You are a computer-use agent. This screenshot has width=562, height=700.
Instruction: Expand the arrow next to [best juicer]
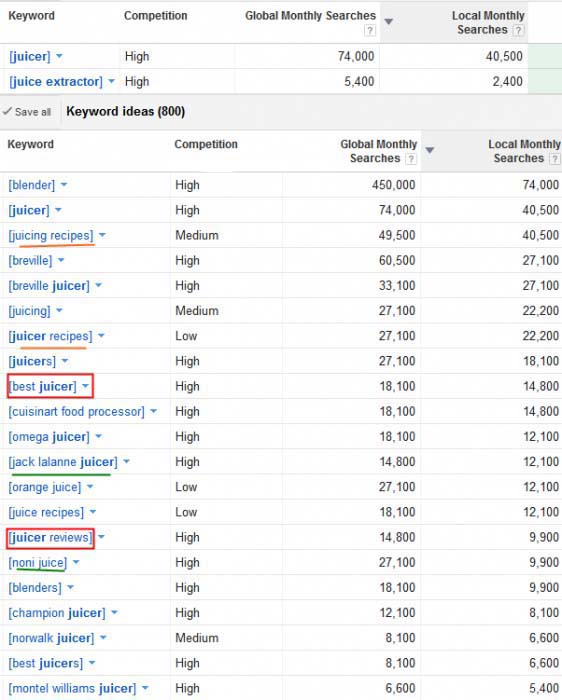(x=85, y=386)
